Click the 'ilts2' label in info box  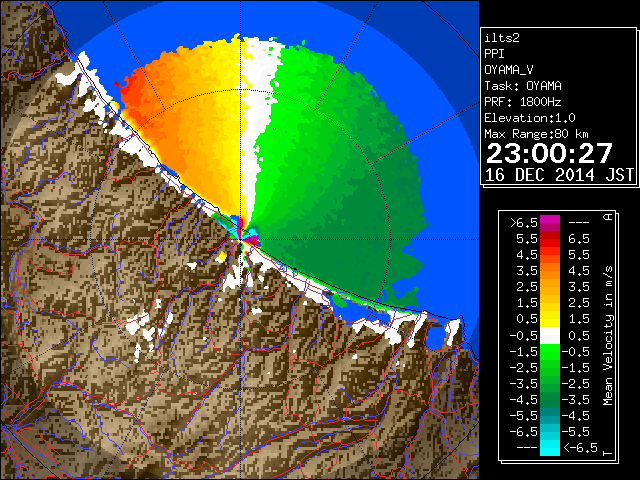click(502, 38)
